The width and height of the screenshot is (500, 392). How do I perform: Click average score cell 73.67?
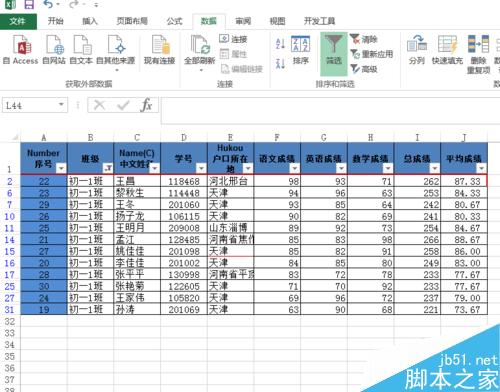coord(464,310)
